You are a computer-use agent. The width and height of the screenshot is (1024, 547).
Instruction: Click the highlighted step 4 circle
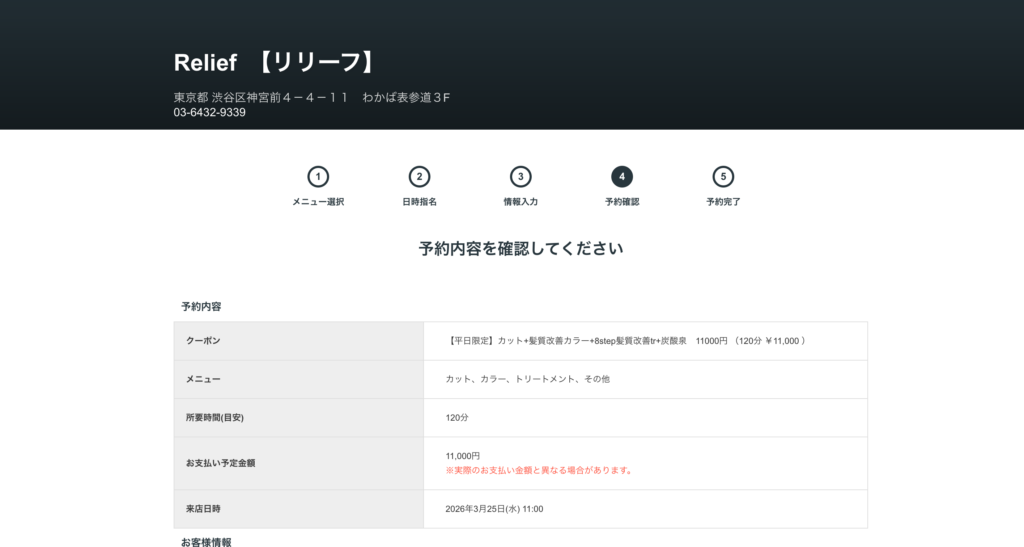click(622, 177)
